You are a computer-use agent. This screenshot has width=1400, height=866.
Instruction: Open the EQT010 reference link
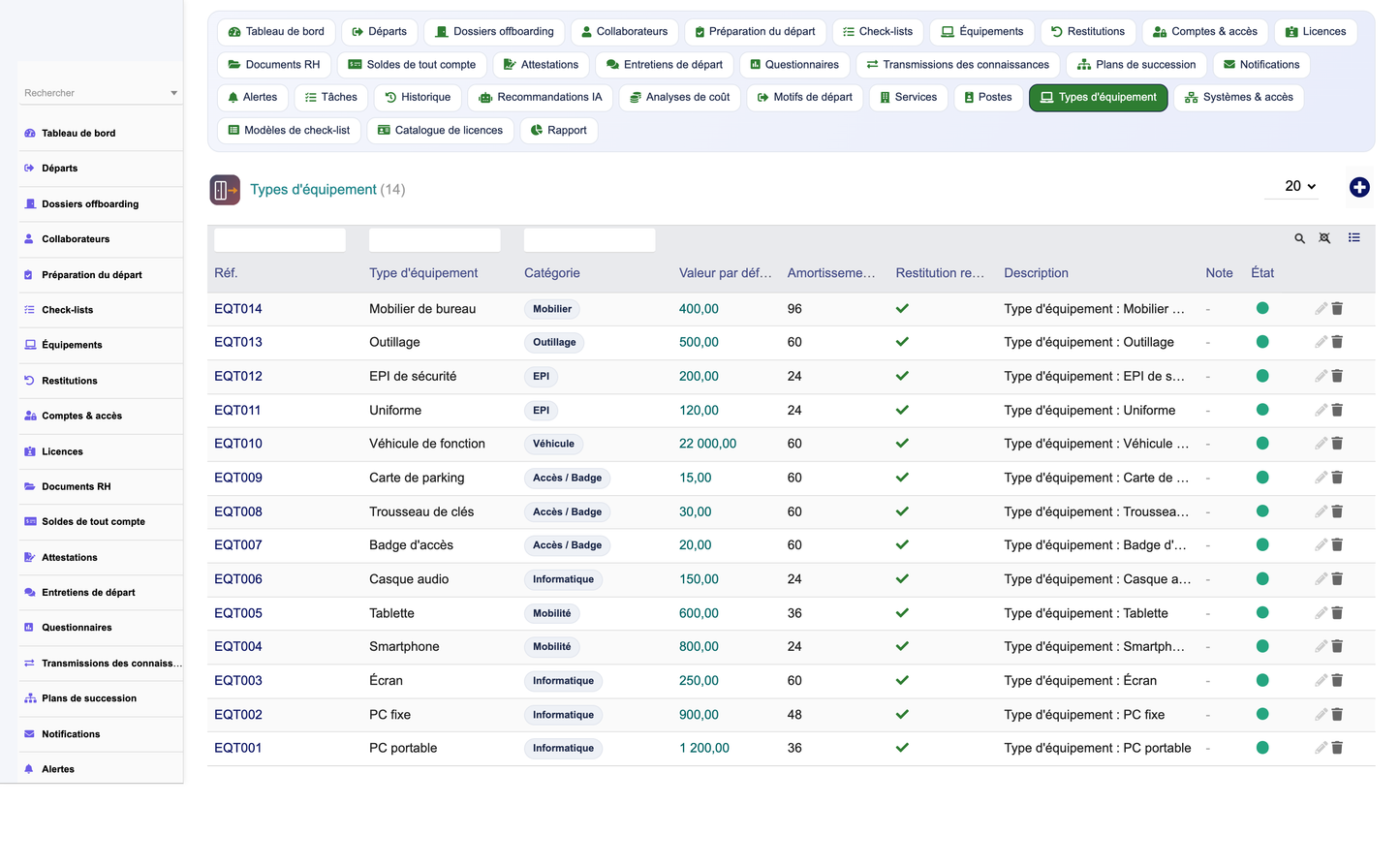click(238, 444)
